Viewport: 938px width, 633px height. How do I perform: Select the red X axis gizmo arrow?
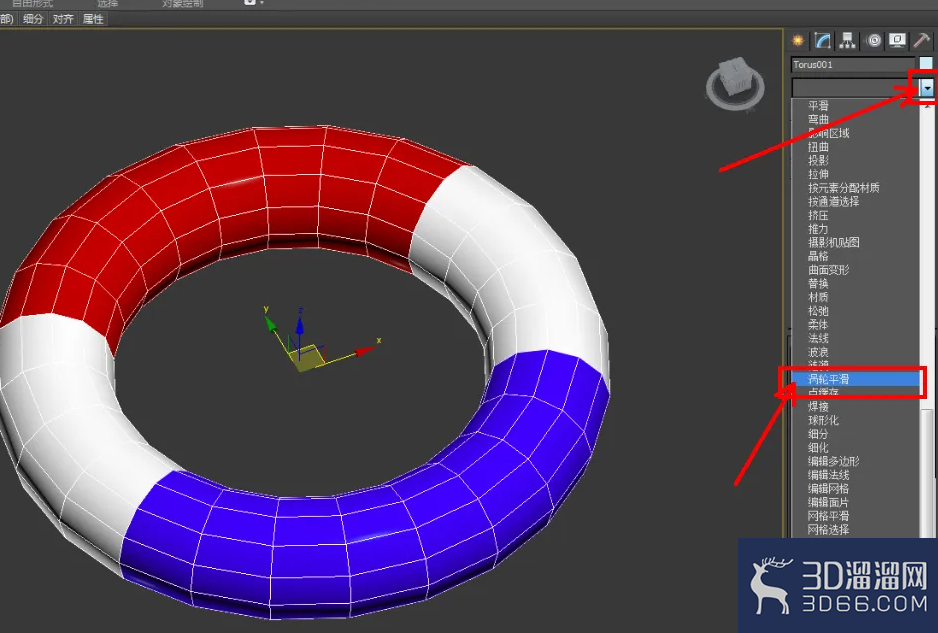point(365,351)
